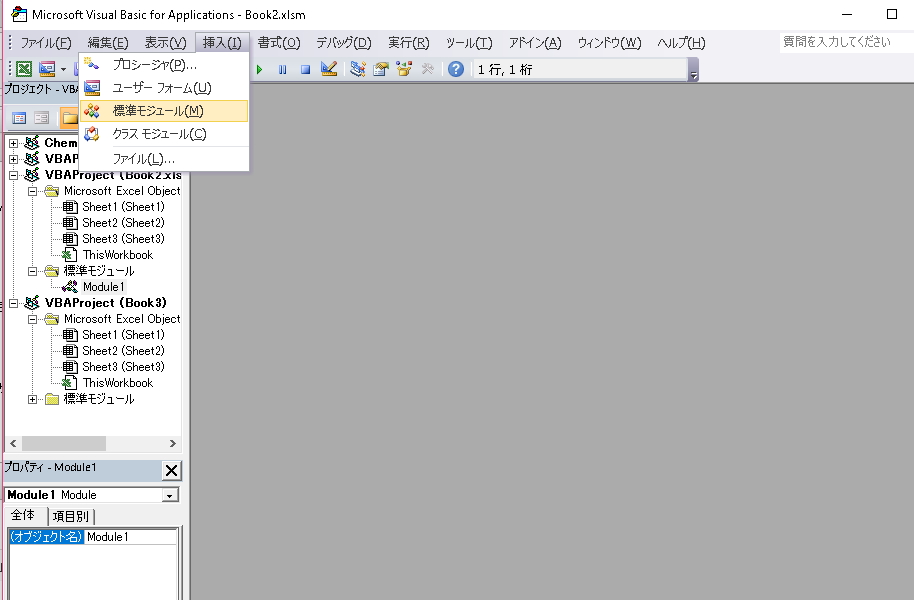
Task: Close the Properties pane with X button
Action: 171,470
